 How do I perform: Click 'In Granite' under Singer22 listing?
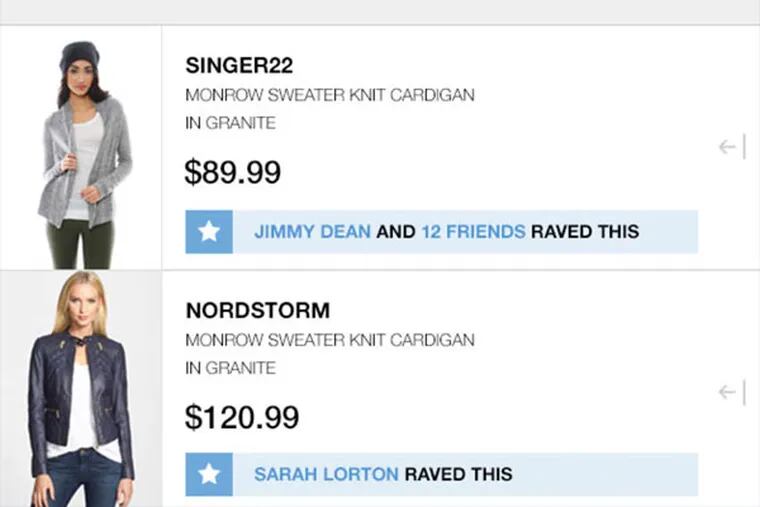(x=230, y=124)
